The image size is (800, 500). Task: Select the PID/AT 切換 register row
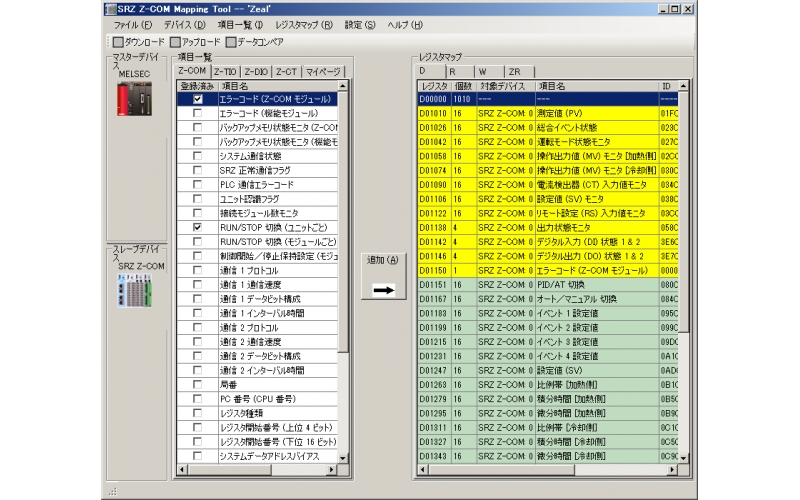(548, 285)
